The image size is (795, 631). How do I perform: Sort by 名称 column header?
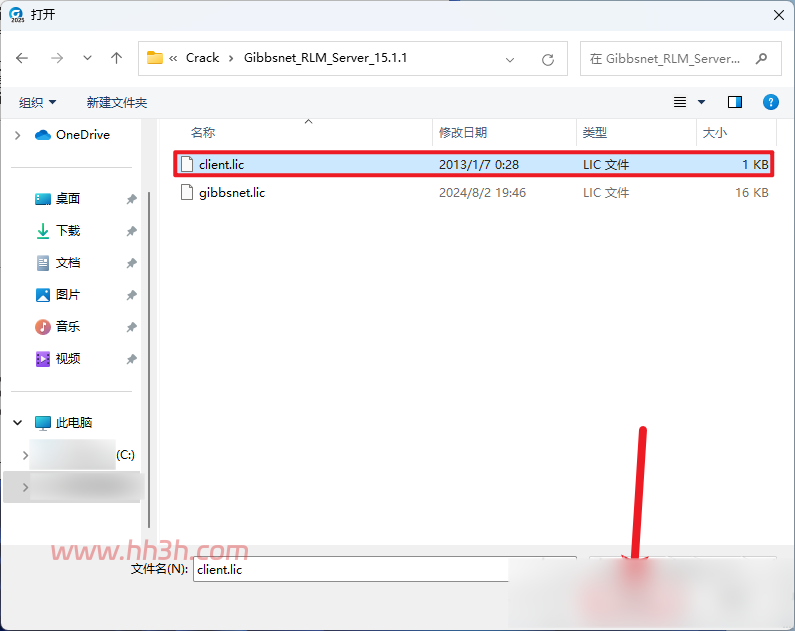[203, 133]
